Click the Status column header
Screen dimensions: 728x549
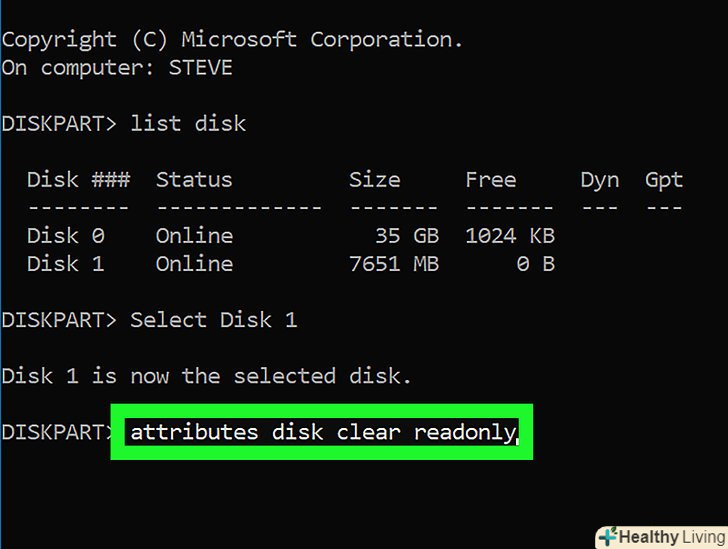tap(194, 180)
